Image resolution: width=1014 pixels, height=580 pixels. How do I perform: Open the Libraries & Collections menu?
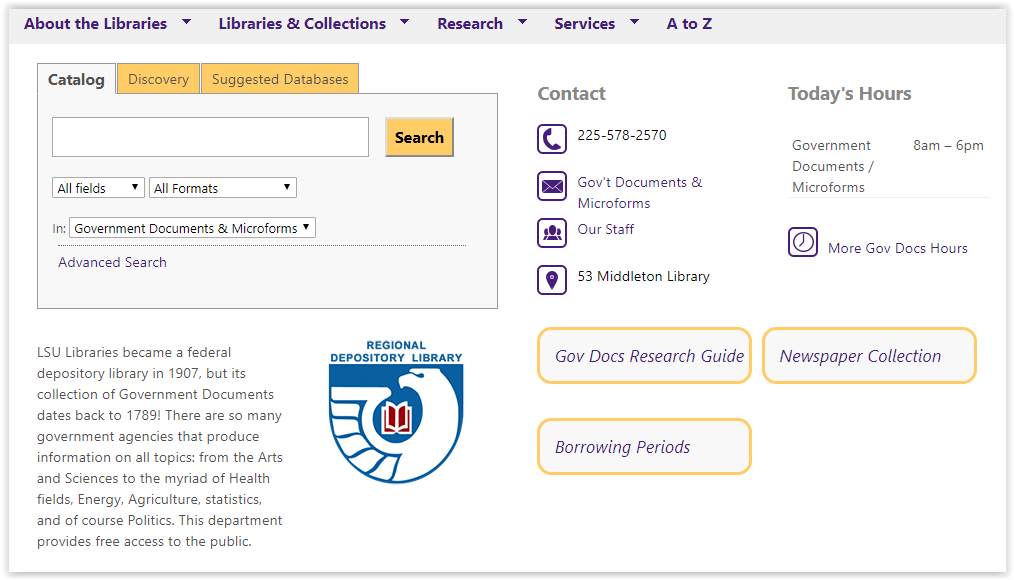(x=302, y=24)
